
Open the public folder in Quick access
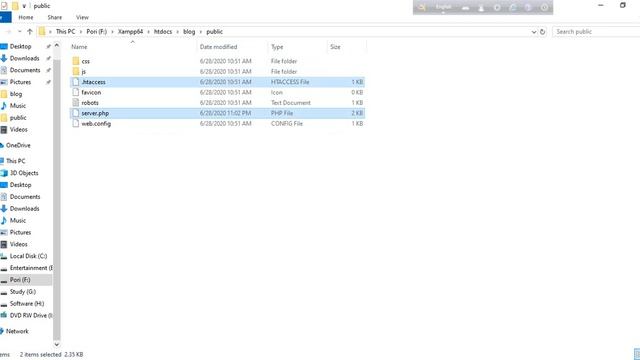[x=18, y=118]
